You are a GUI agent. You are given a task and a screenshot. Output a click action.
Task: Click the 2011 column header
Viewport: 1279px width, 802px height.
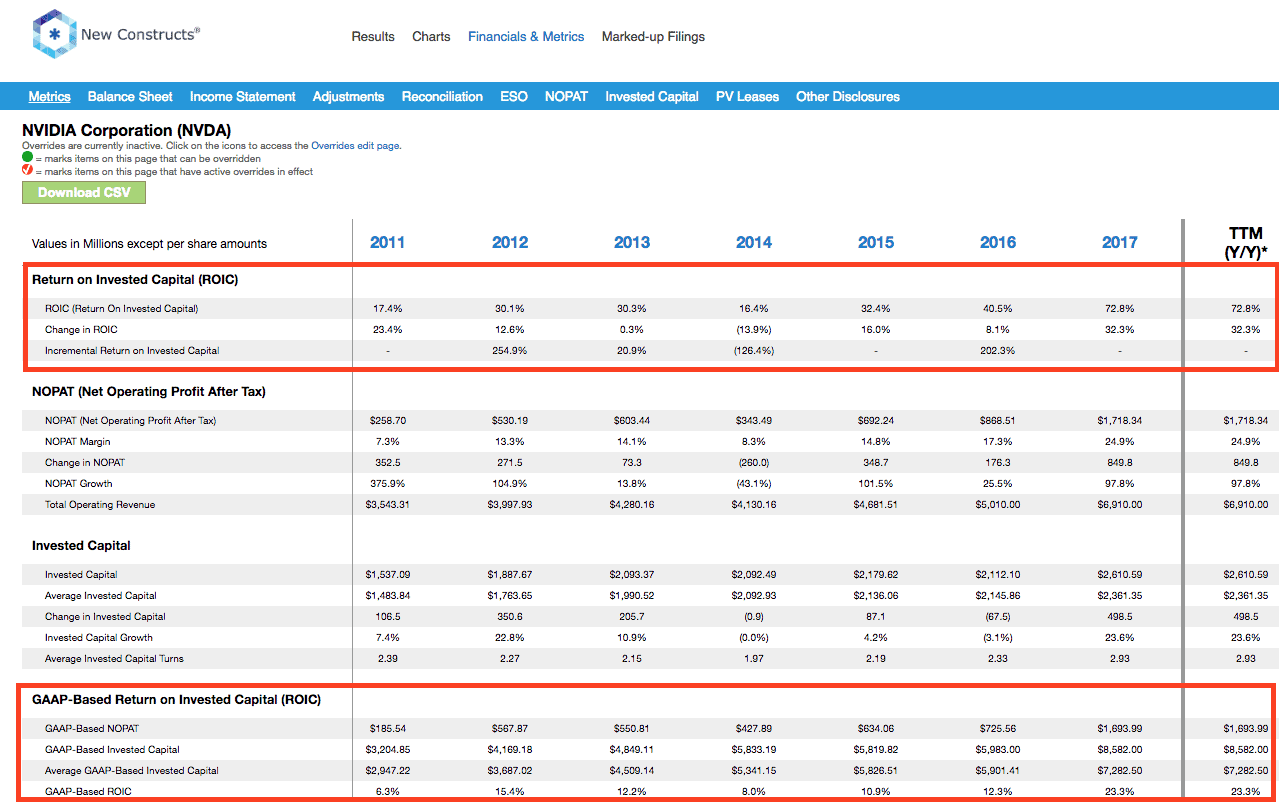pos(388,242)
